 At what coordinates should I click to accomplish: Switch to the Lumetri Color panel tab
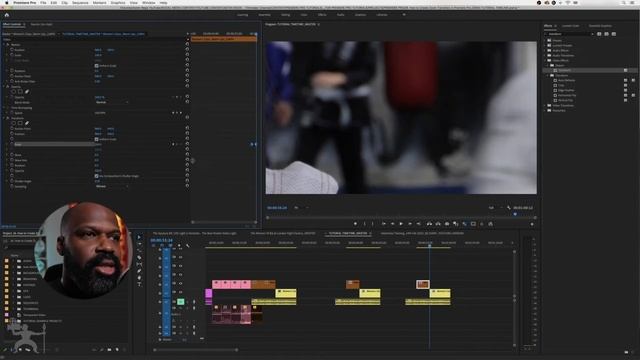click(x=570, y=26)
